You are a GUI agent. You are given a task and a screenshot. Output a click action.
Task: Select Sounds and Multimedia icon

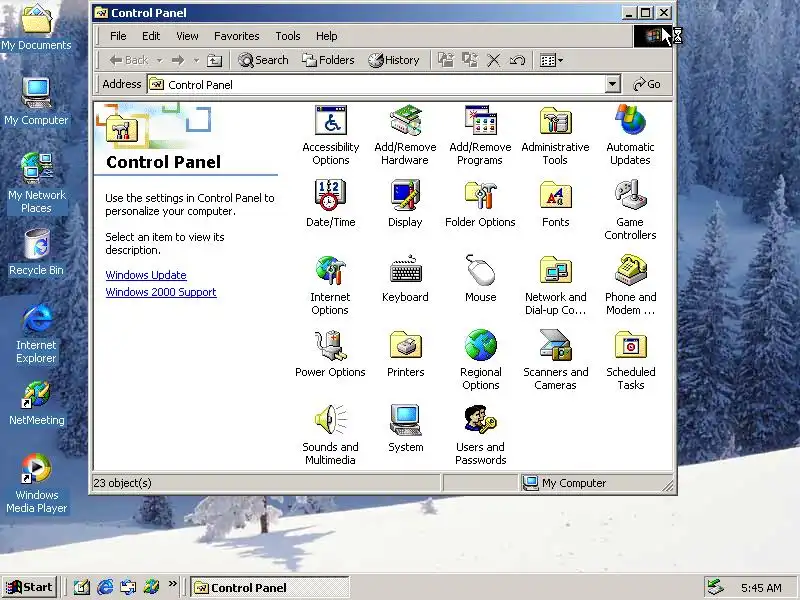[x=331, y=420]
